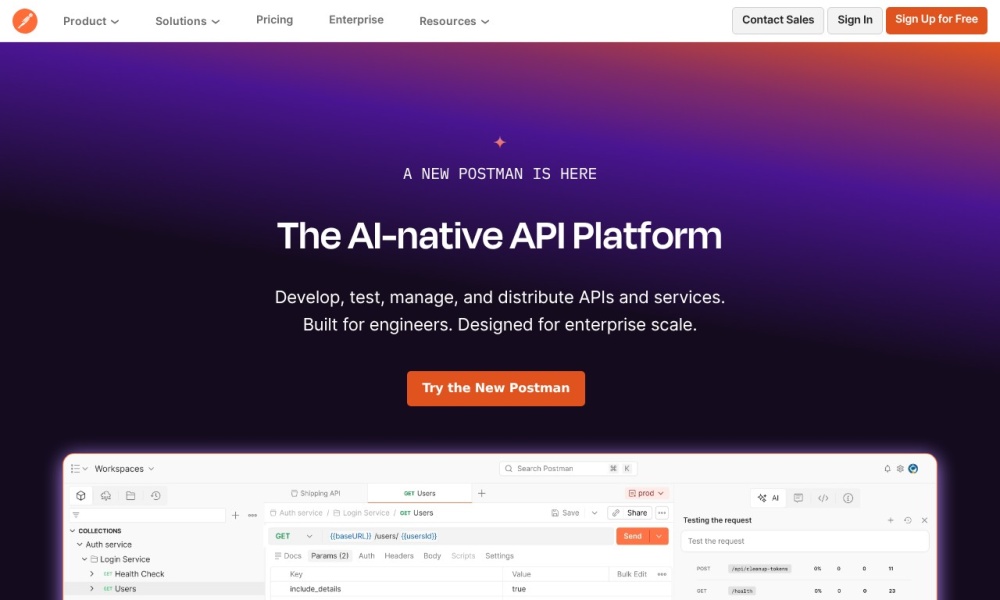Open the code snippet icon
The image size is (1000, 600).
(x=823, y=498)
